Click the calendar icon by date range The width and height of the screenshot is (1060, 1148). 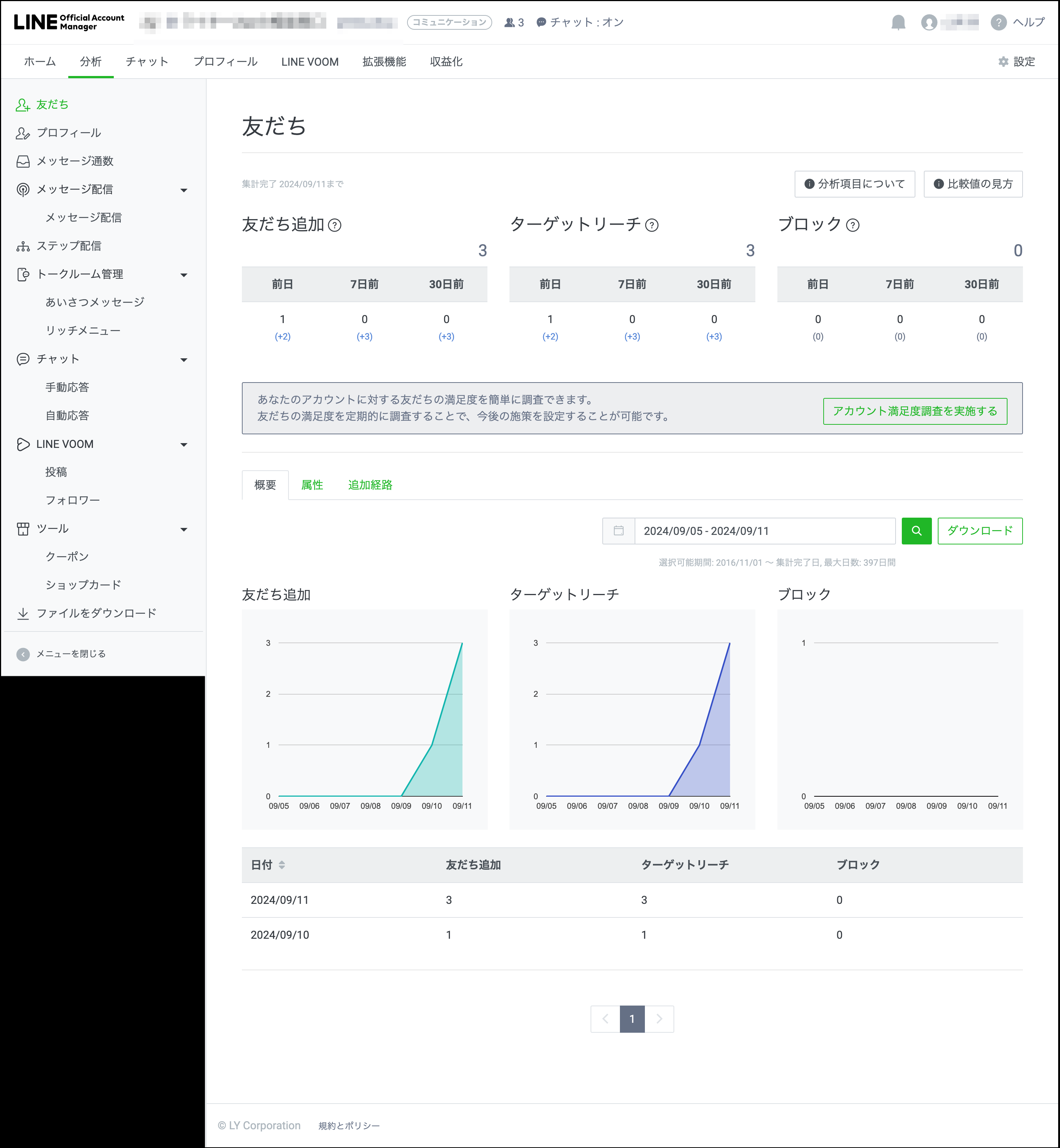point(618,531)
